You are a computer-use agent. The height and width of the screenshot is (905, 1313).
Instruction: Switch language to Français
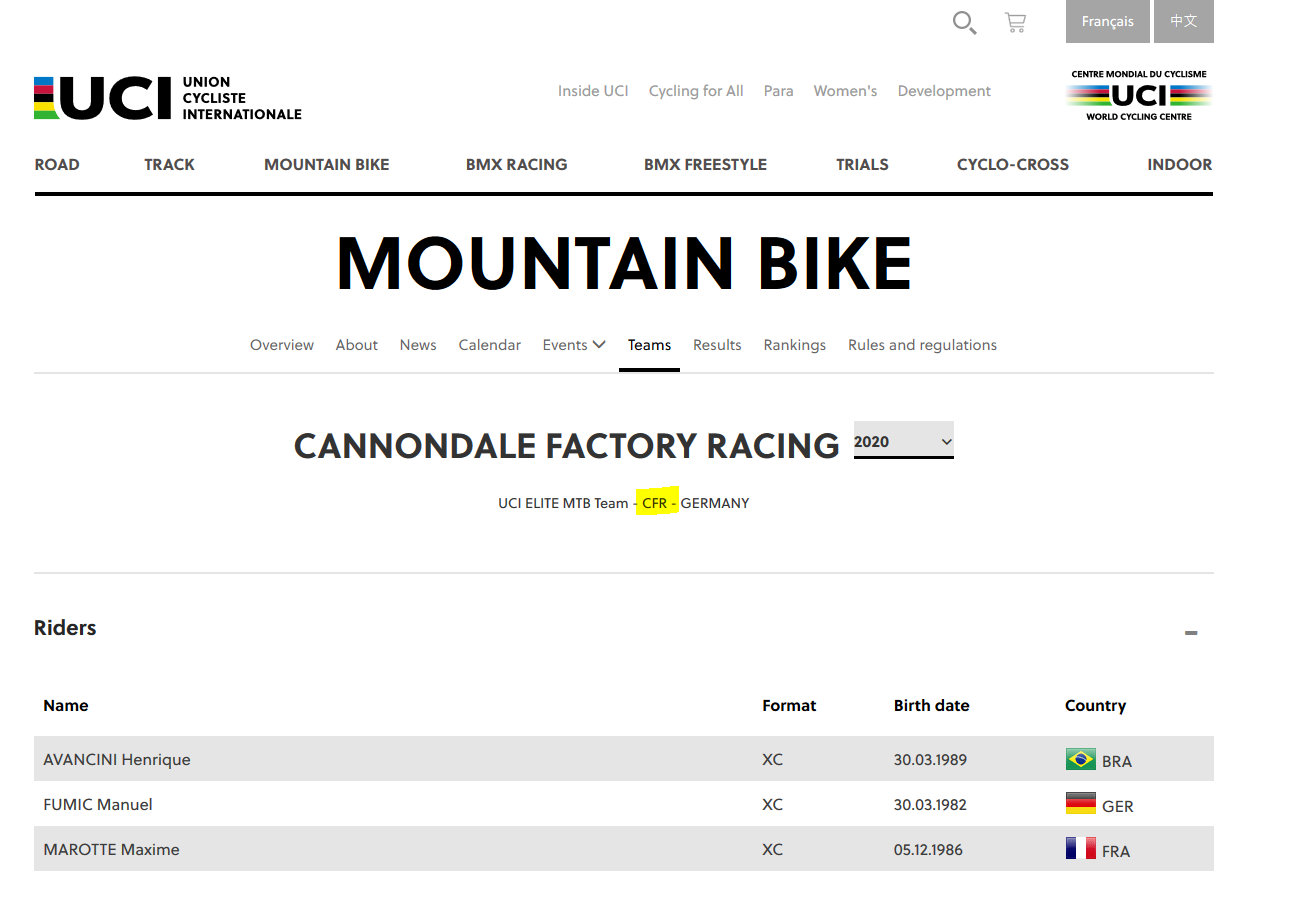(x=1107, y=21)
